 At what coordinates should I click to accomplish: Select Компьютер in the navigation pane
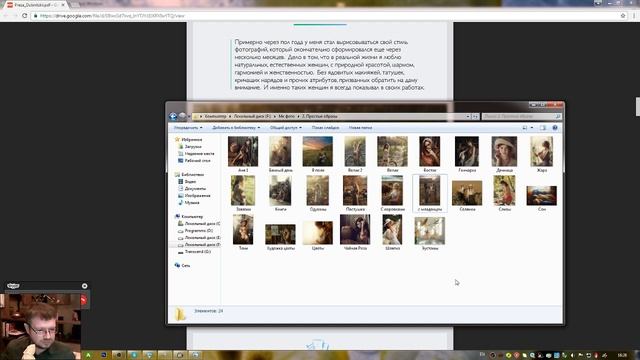pyautogui.click(x=192, y=217)
